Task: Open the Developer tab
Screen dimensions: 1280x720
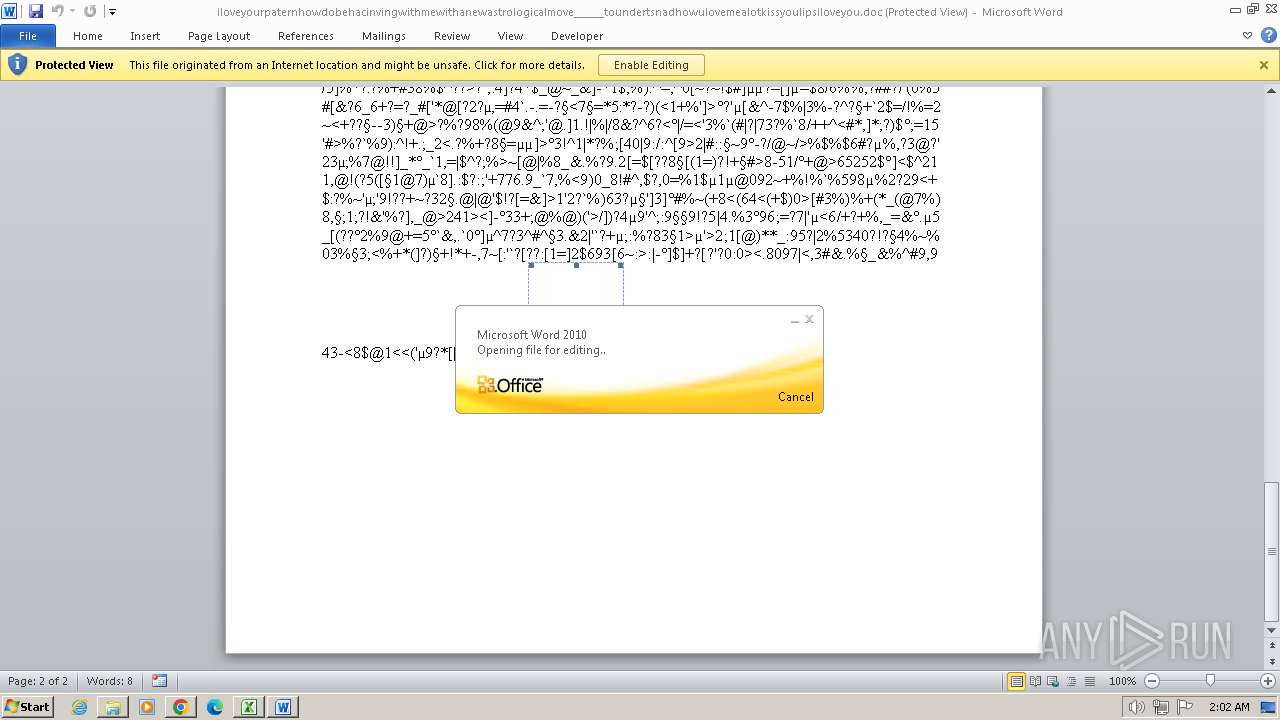Action: click(x=577, y=36)
